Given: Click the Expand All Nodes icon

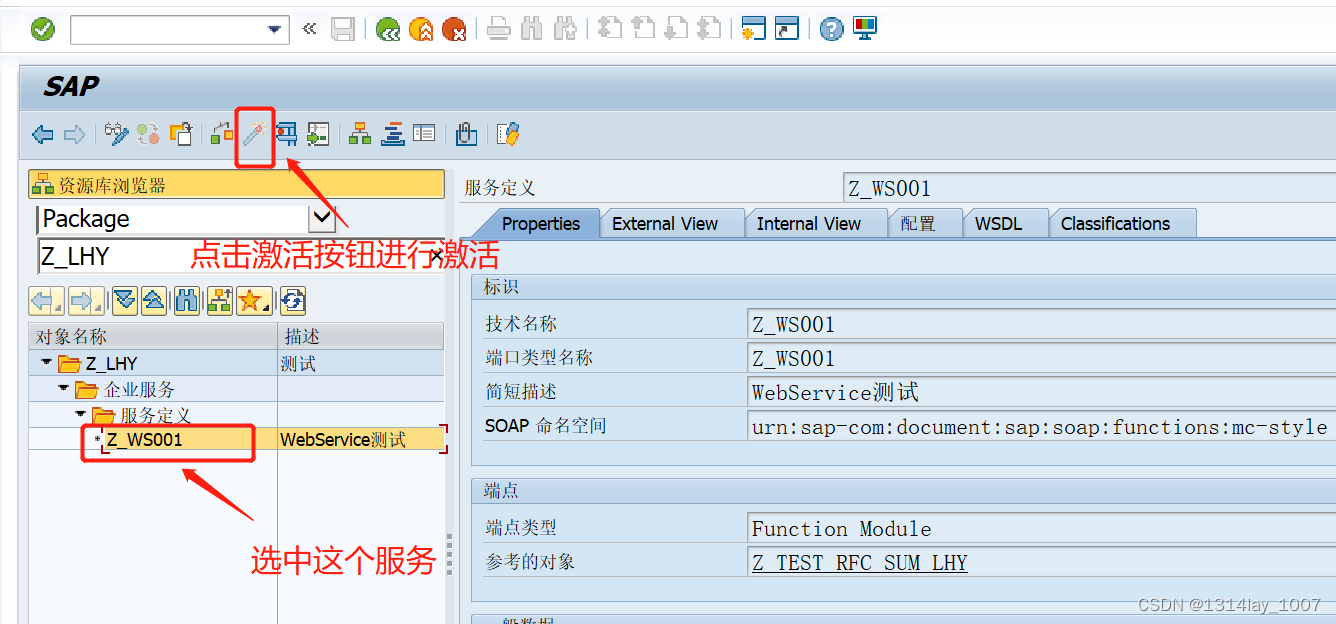Looking at the screenshot, I should [x=125, y=300].
